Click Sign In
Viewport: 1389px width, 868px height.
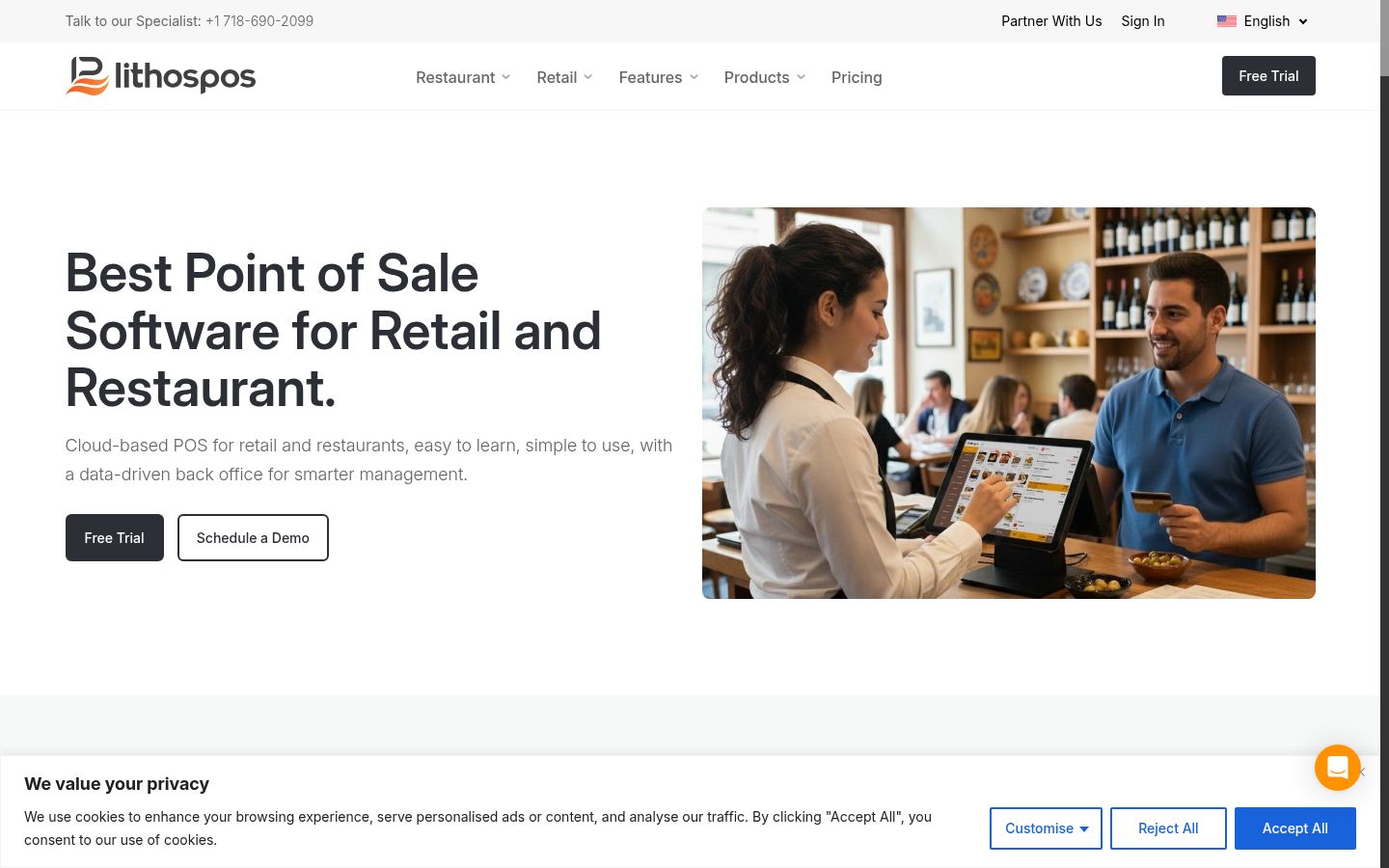click(x=1143, y=21)
